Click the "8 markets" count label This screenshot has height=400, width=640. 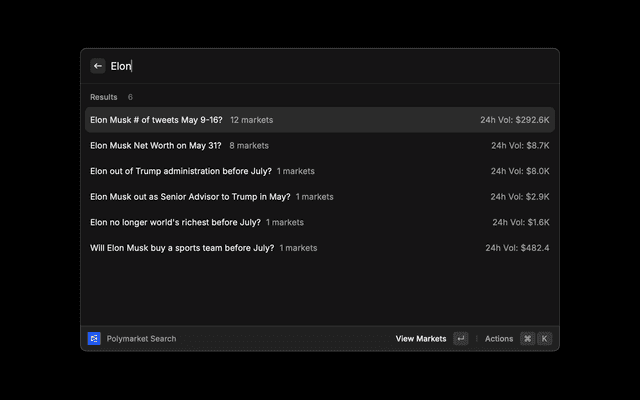pyautogui.click(x=249, y=146)
